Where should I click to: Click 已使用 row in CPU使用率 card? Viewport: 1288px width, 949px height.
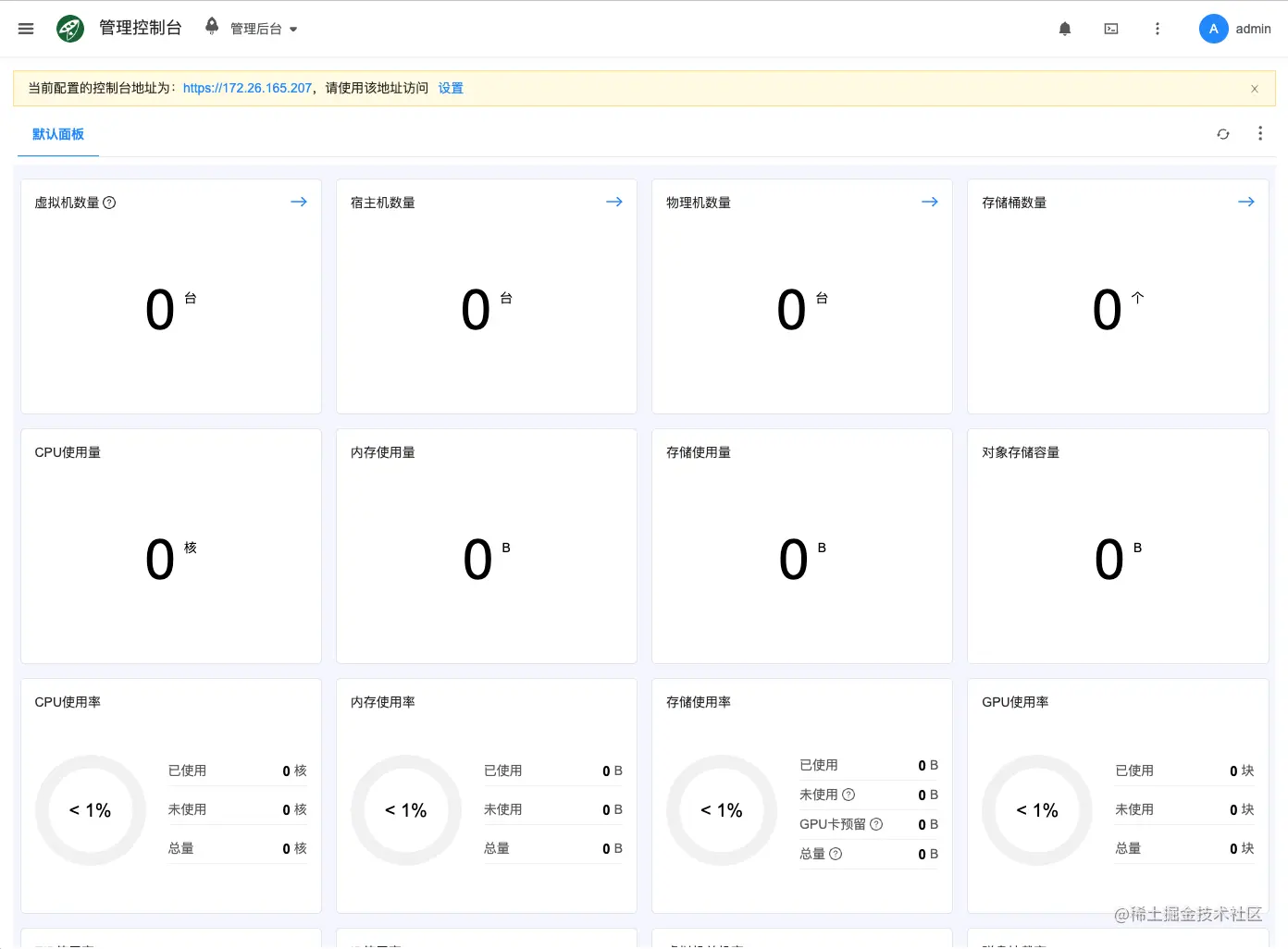[x=237, y=770]
